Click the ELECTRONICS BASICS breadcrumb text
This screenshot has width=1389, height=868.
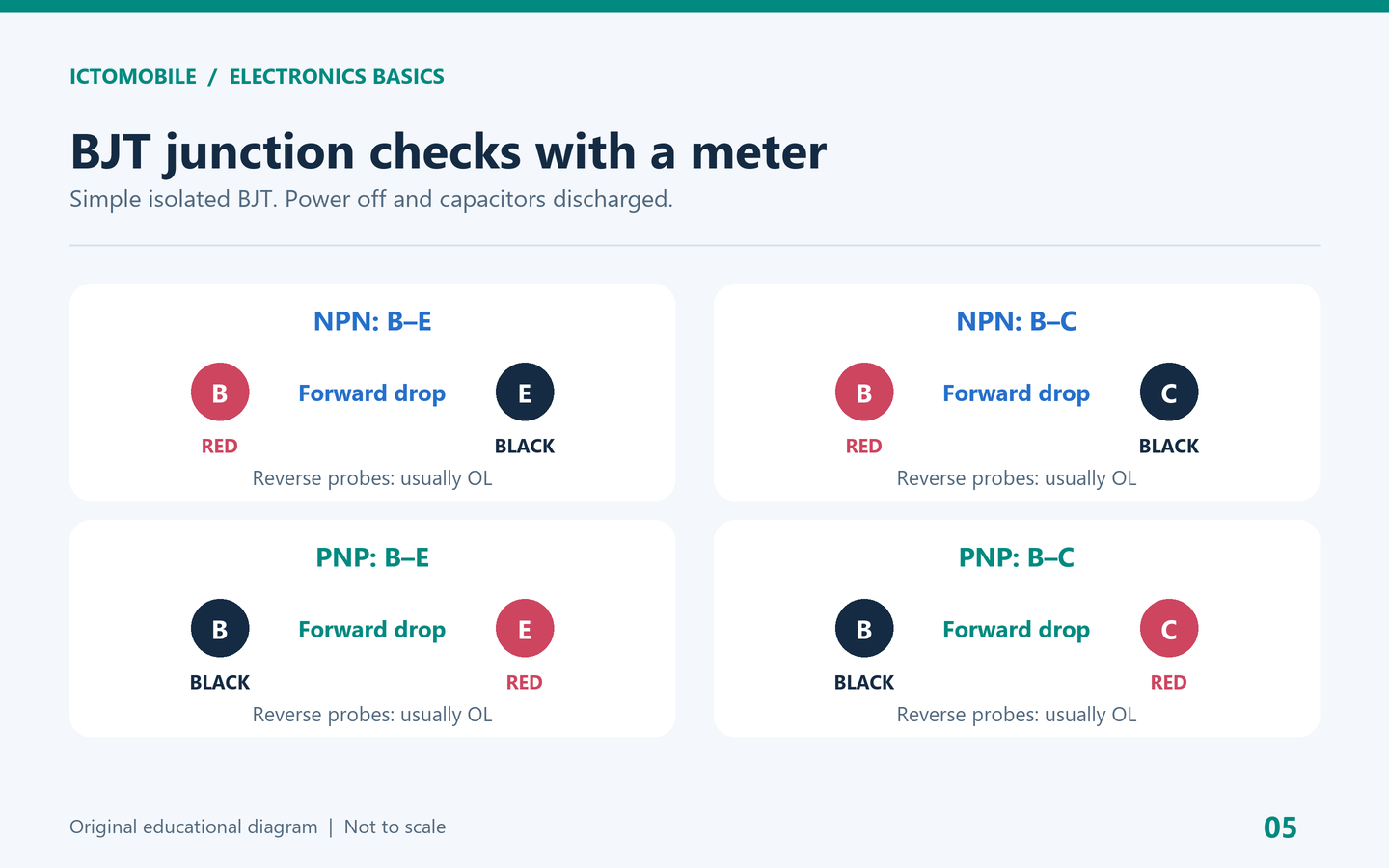(x=337, y=77)
